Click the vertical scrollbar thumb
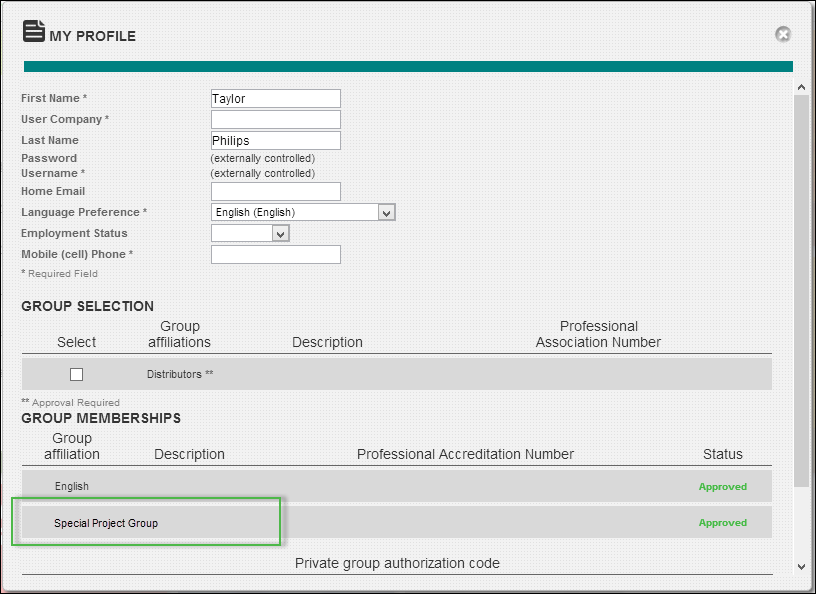The width and height of the screenshot is (816, 594). tap(801, 290)
